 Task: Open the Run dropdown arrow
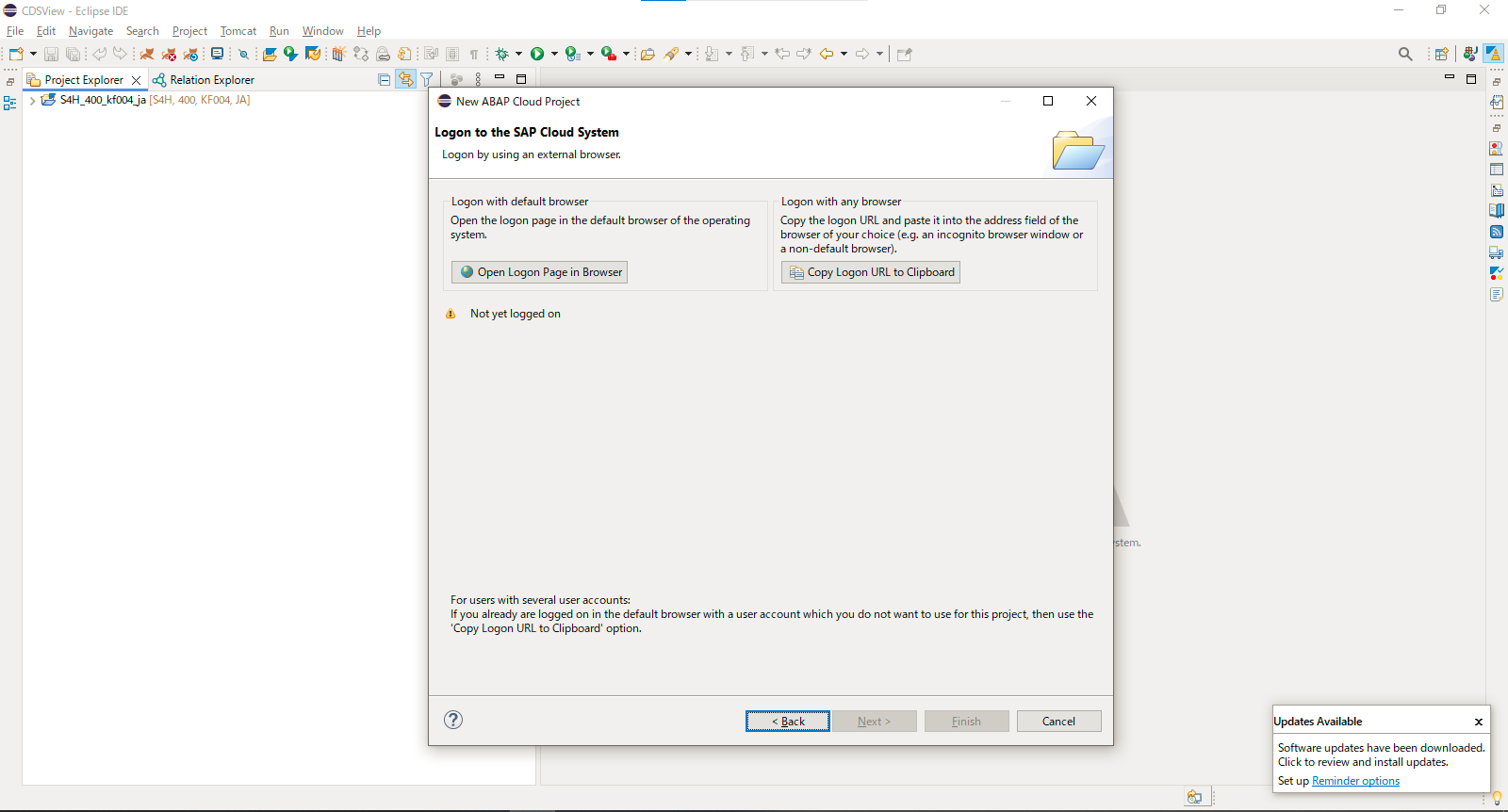pyautogui.click(x=554, y=54)
